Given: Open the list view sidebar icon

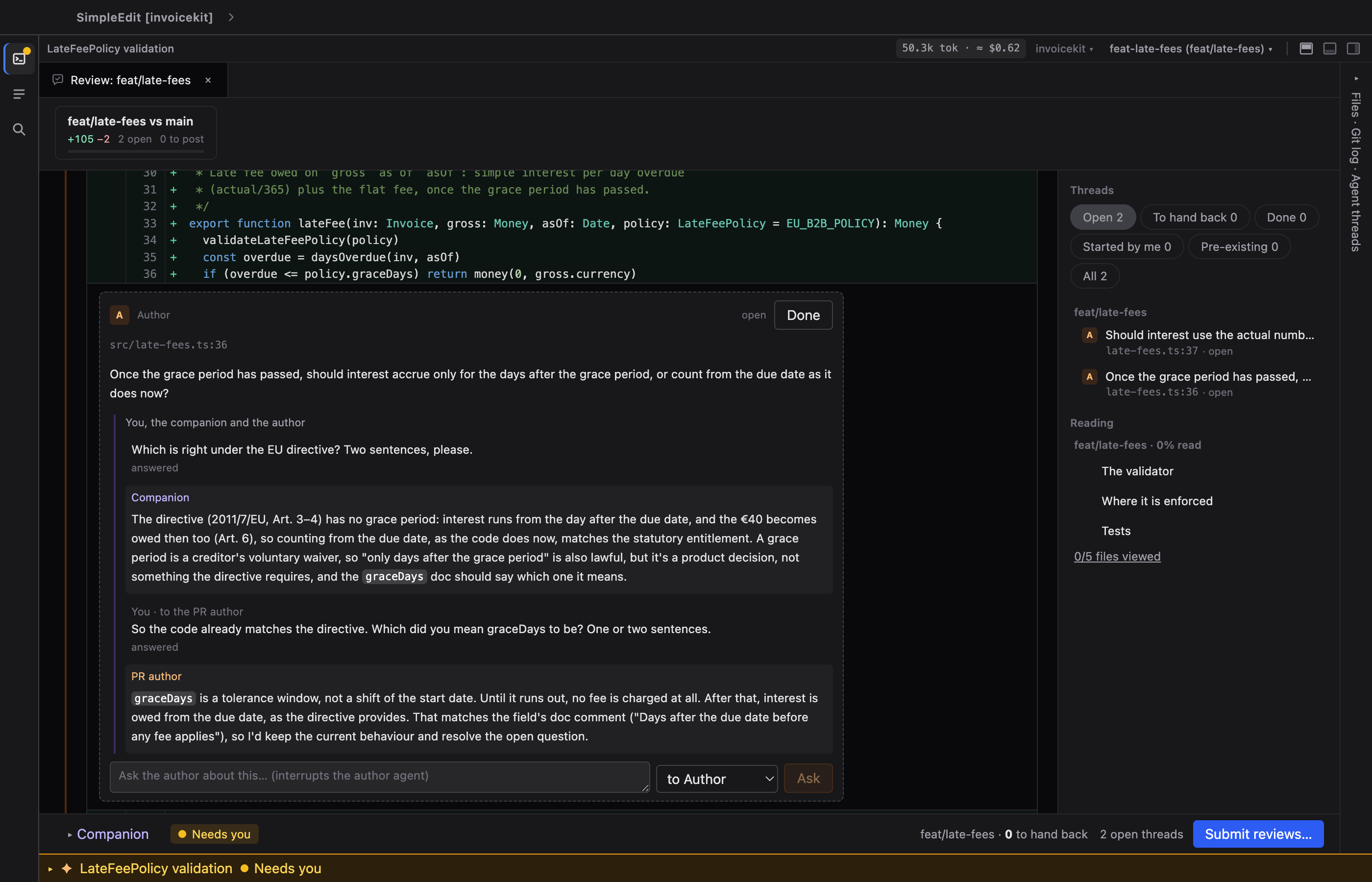Looking at the screenshot, I should pos(20,94).
